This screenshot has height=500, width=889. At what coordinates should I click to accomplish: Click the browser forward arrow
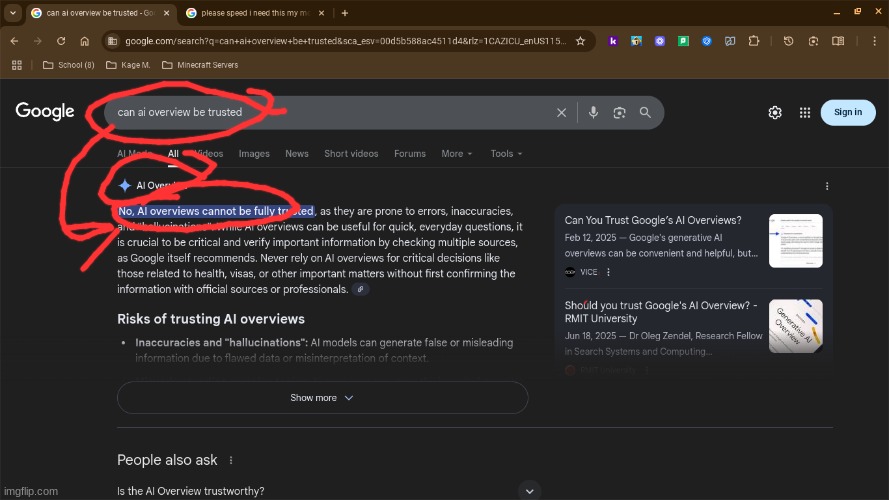coord(37,41)
